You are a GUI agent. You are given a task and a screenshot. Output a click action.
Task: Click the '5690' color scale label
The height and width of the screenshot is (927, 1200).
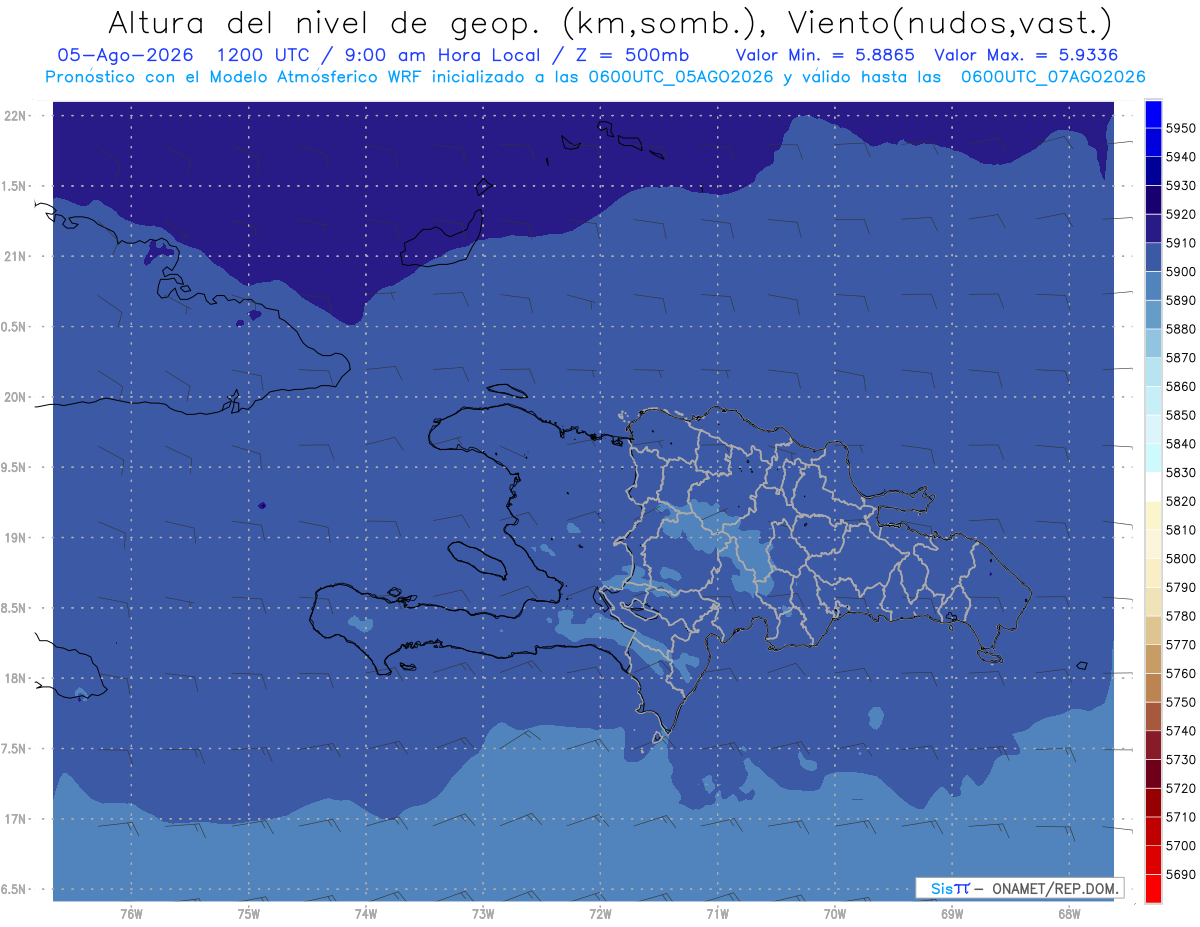point(1181,874)
